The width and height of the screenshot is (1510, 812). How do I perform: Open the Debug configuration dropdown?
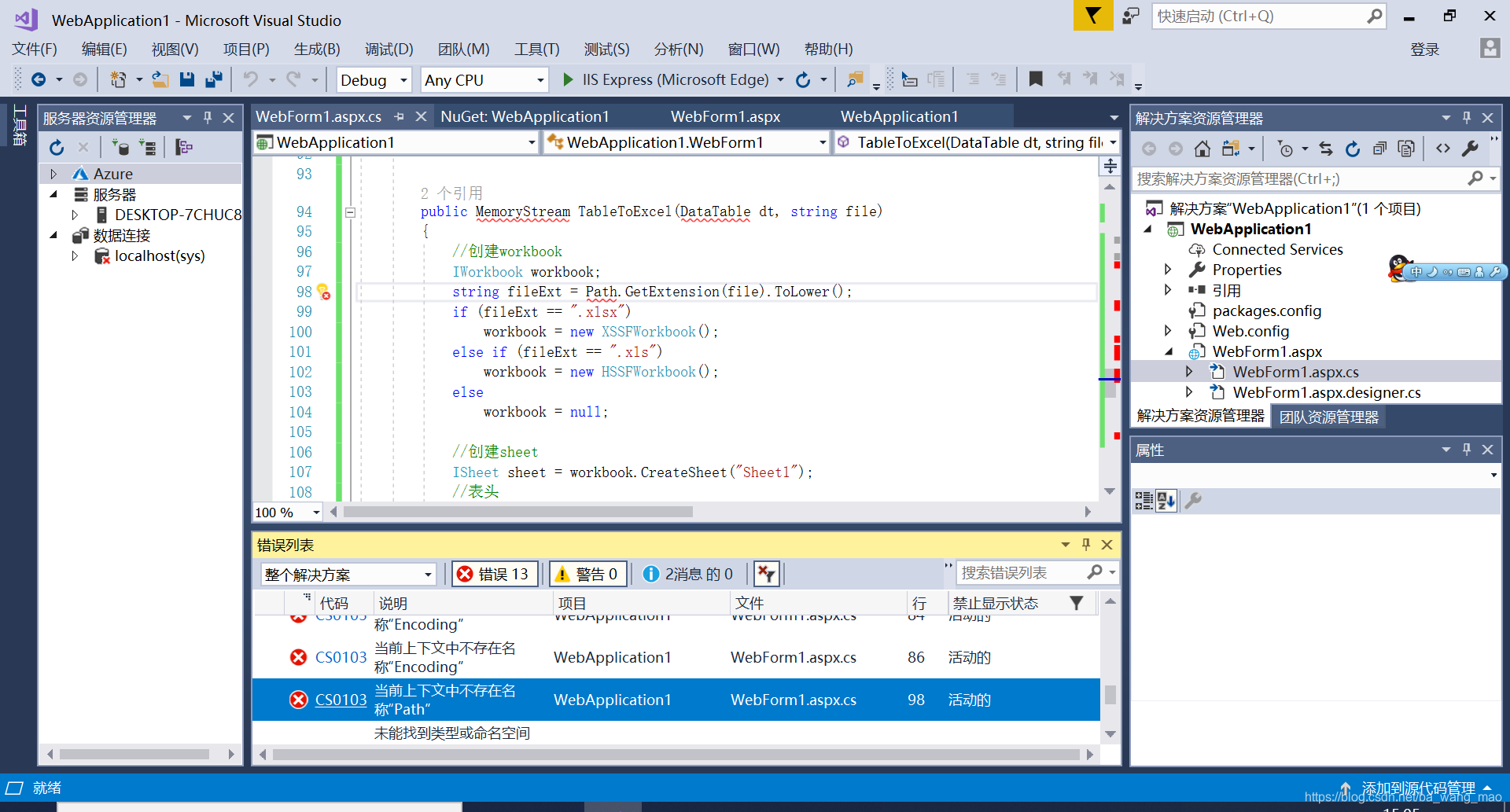tap(403, 79)
